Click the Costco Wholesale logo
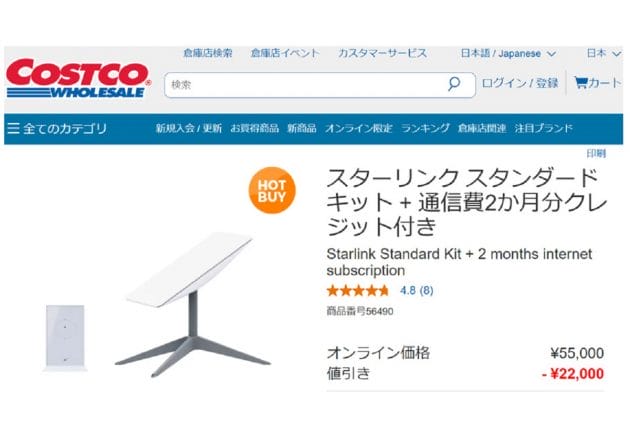Image resolution: width=630 pixels, height=442 pixels. pyautogui.click(x=78, y=79)
